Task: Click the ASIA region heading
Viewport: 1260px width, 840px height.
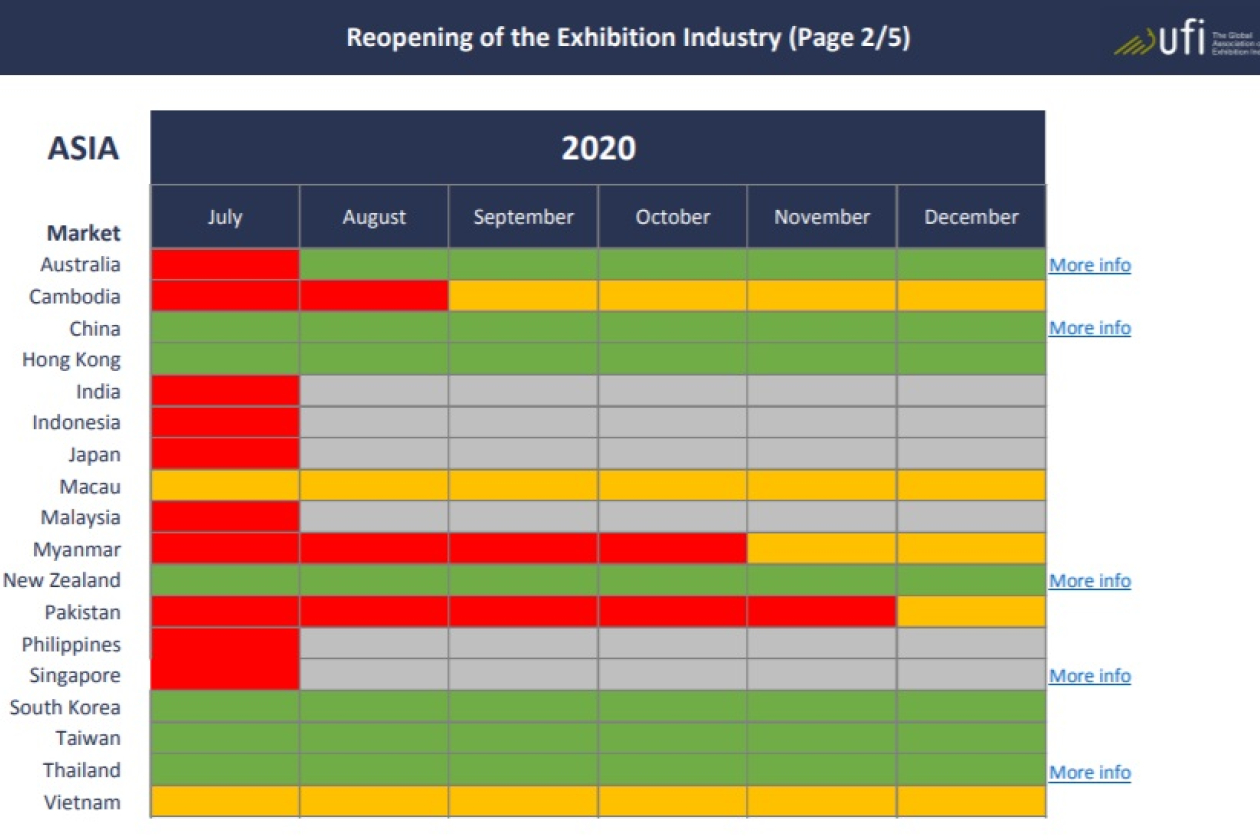Action: tap(83, 149)
